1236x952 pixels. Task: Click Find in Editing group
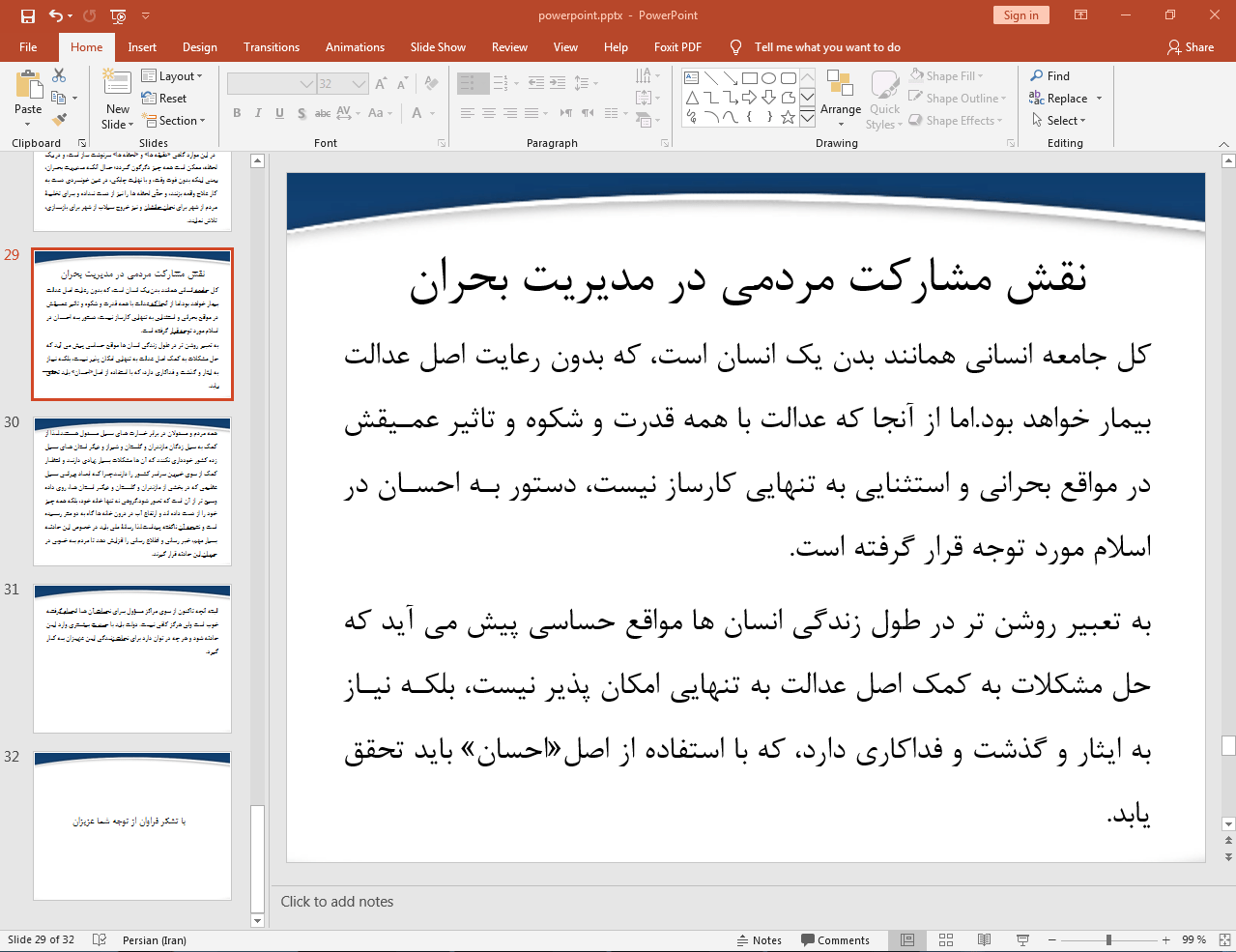pyautogui.click(x=1050, y=76)
